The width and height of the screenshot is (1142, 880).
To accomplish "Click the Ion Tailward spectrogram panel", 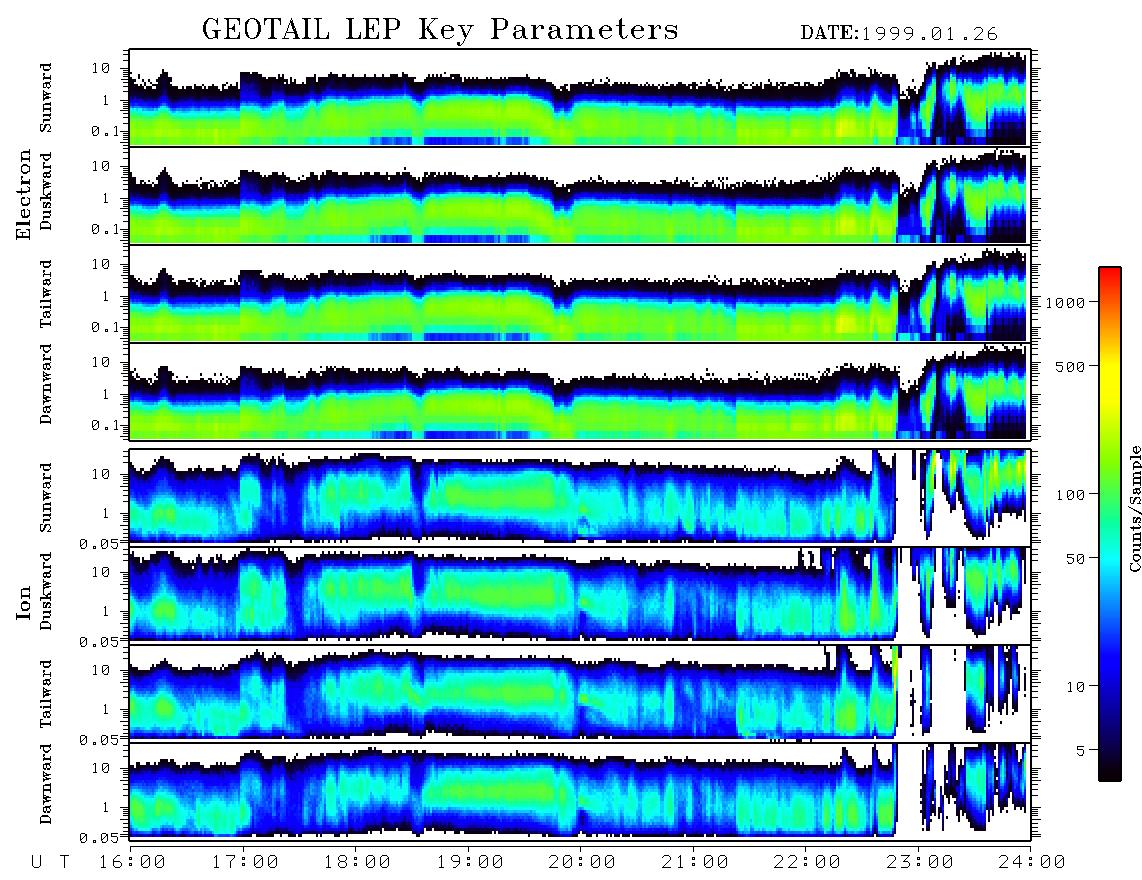I will point(580,693).
